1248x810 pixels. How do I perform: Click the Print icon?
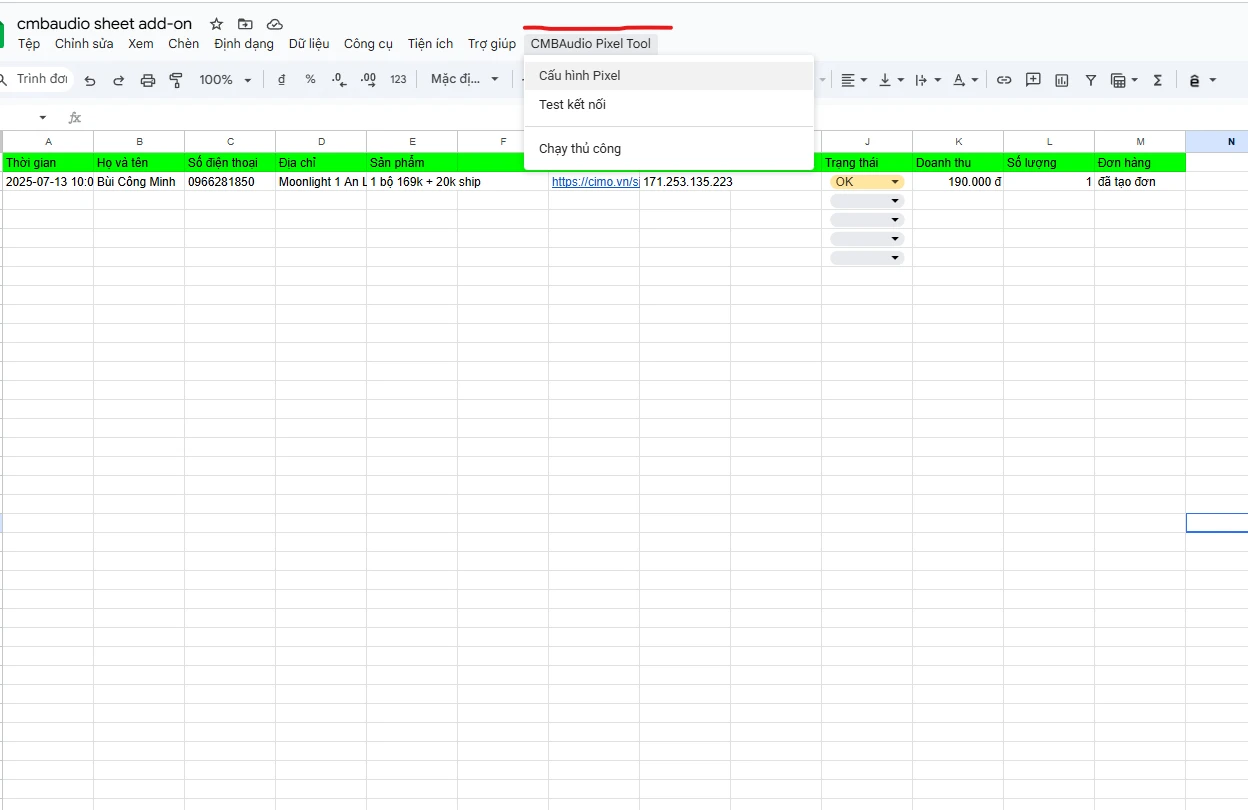(x=148, y=80)
